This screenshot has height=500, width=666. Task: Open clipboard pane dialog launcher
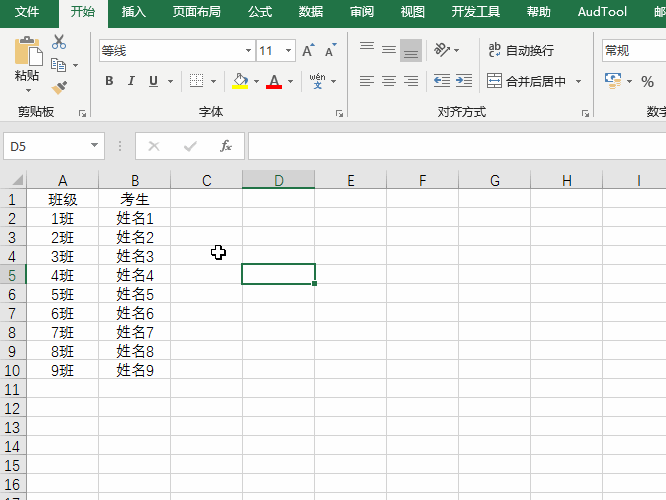coord(82,113)
